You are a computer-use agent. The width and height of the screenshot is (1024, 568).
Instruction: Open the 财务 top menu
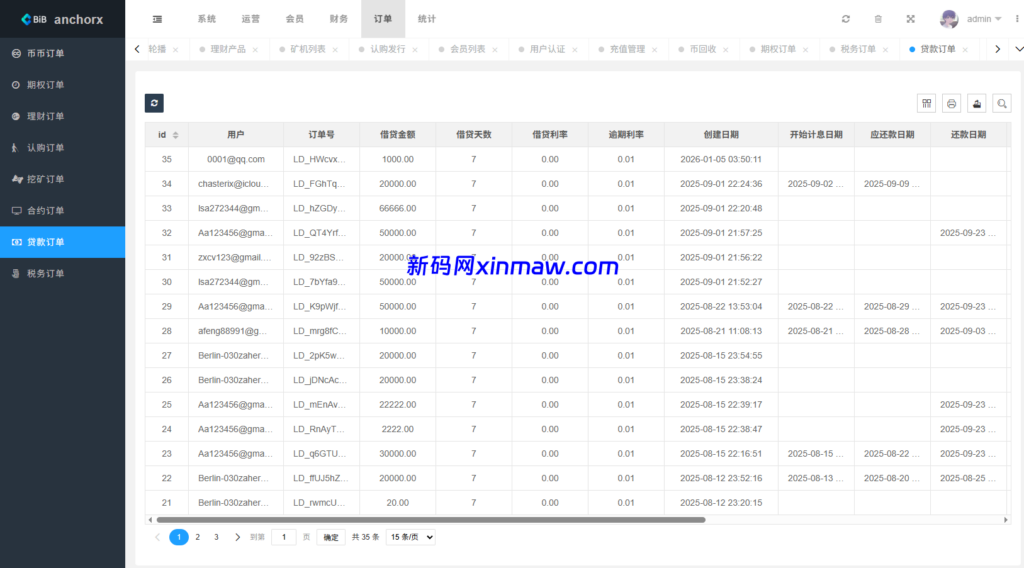coord(339,19)
